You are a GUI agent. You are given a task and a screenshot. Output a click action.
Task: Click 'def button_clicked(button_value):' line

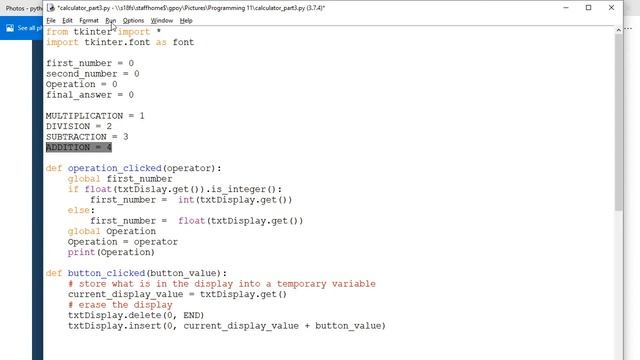136,273
